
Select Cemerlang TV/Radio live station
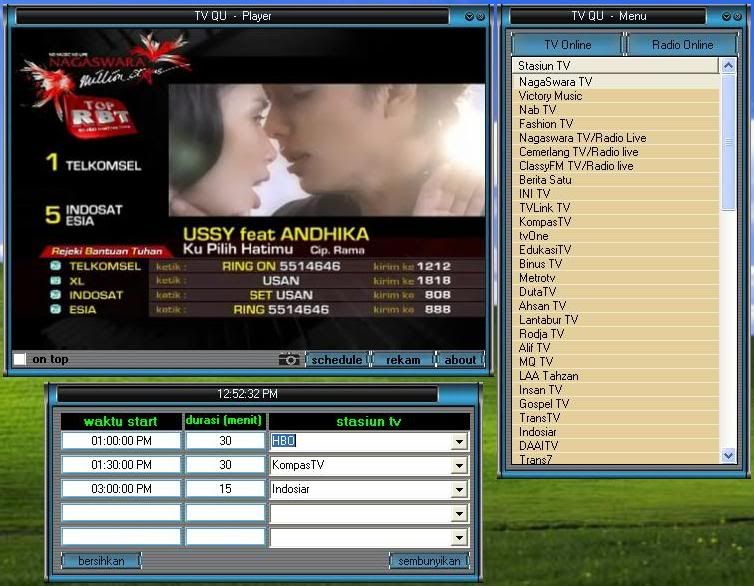click(616, 152)
